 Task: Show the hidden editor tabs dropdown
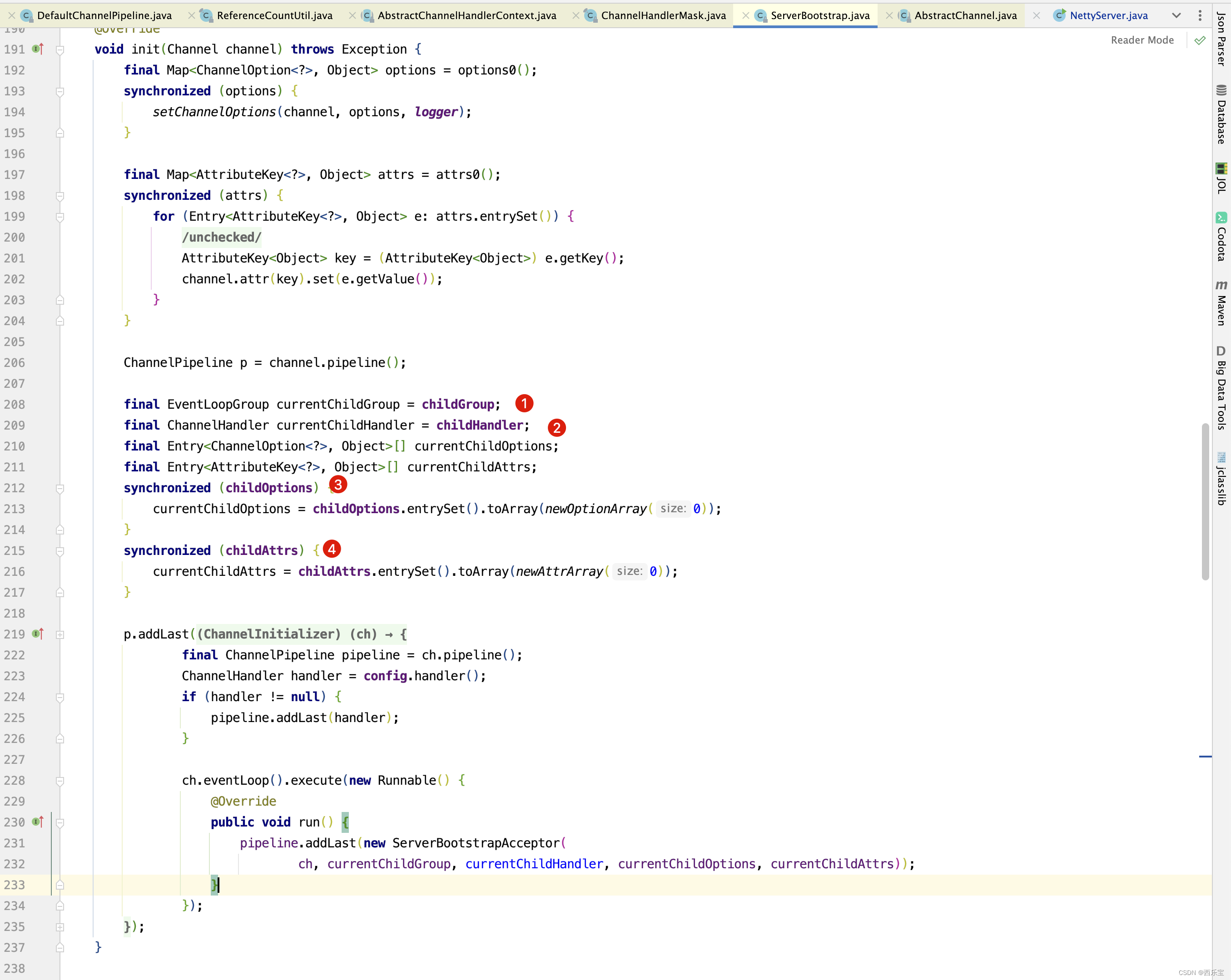pyautogui.click(x=1176, y=15)
